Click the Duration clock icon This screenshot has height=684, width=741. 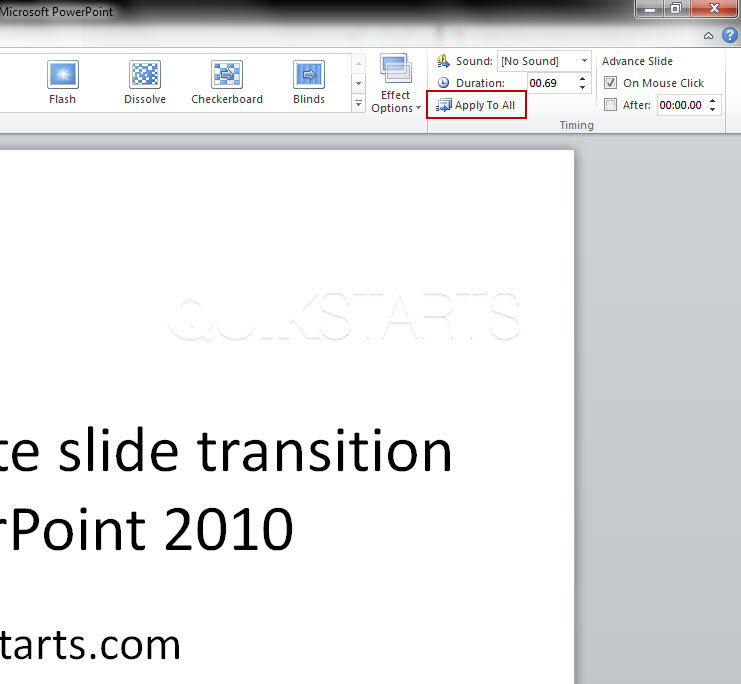[443, 83]
